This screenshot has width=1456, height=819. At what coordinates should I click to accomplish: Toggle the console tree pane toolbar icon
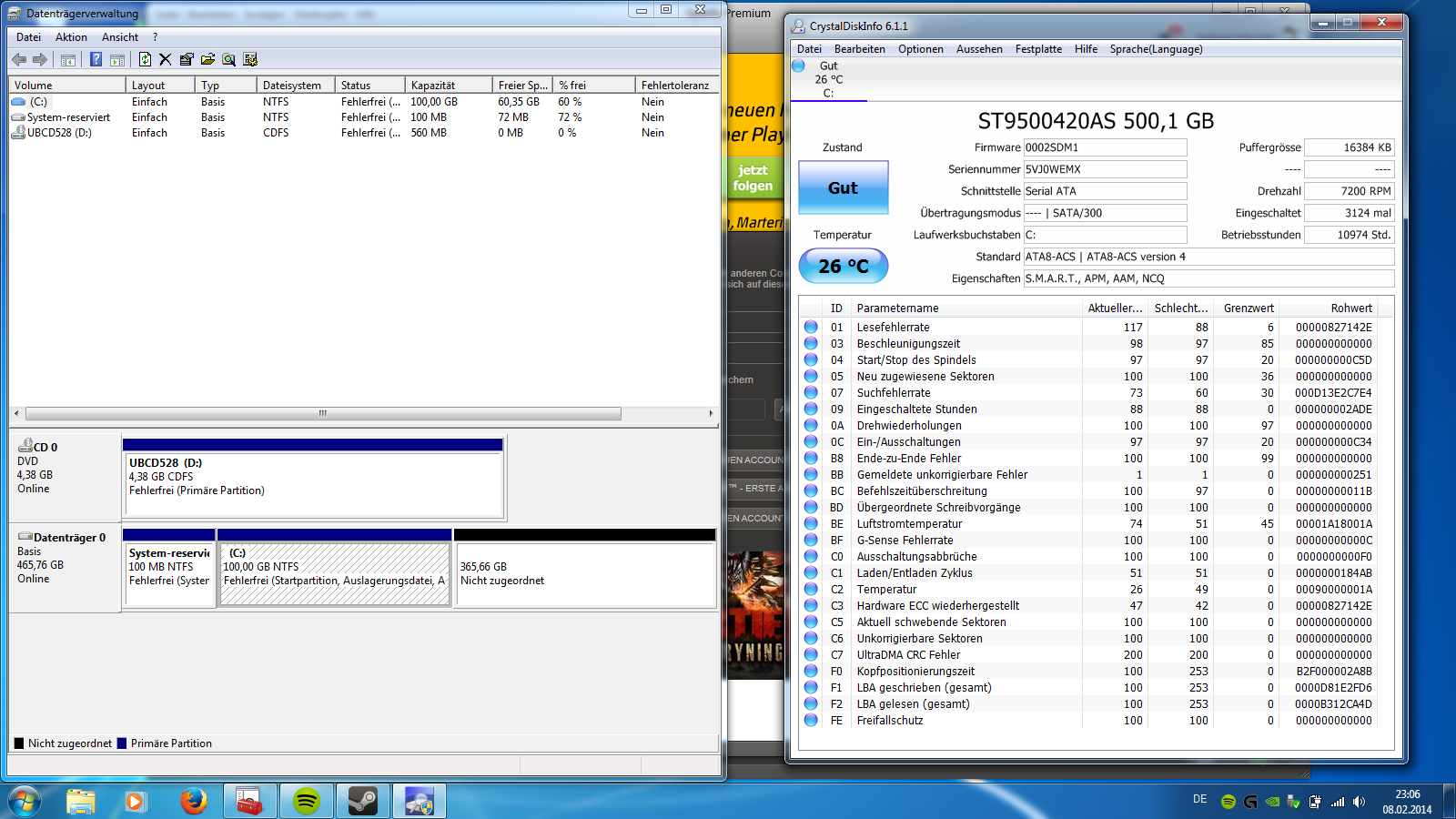pos(68,59)
